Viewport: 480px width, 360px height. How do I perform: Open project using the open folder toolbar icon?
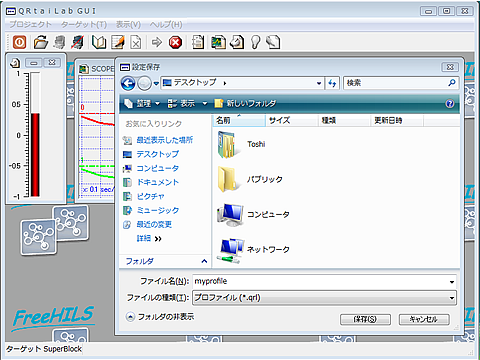click(41, 42)
